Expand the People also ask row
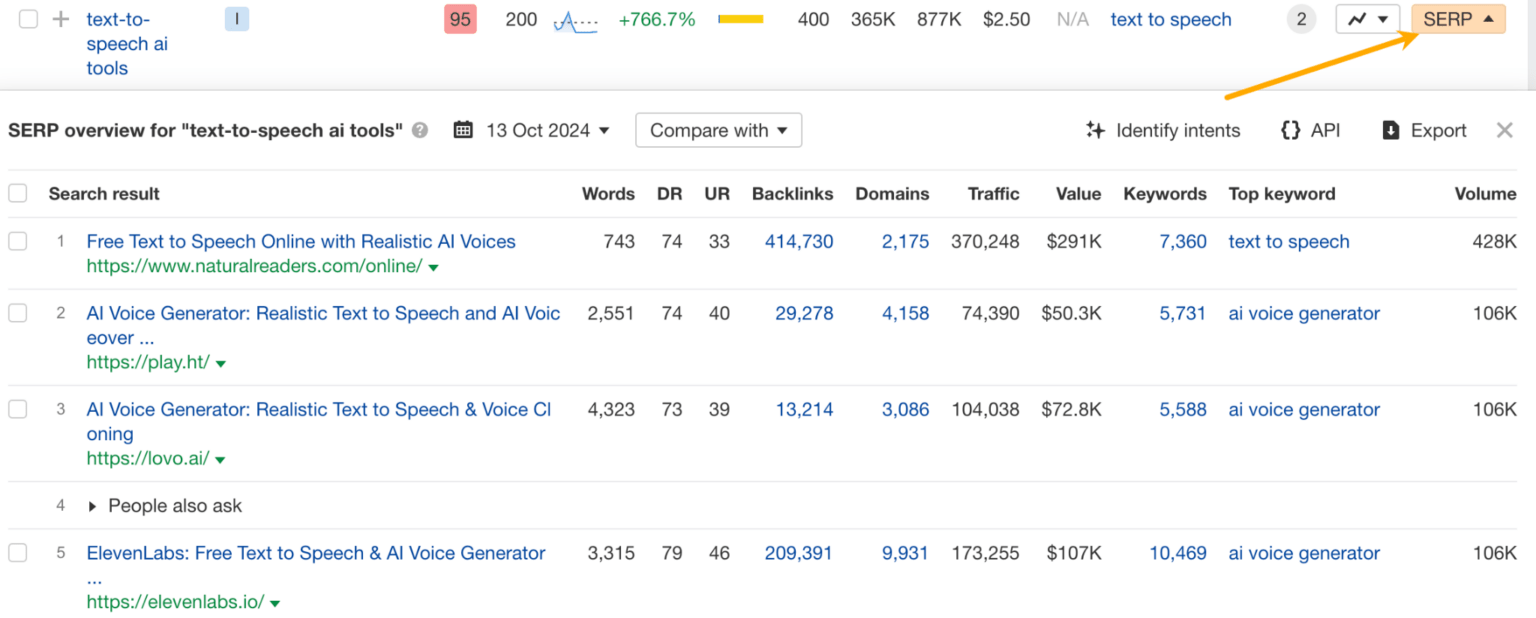1536x618 pixels. pos(92,506)
